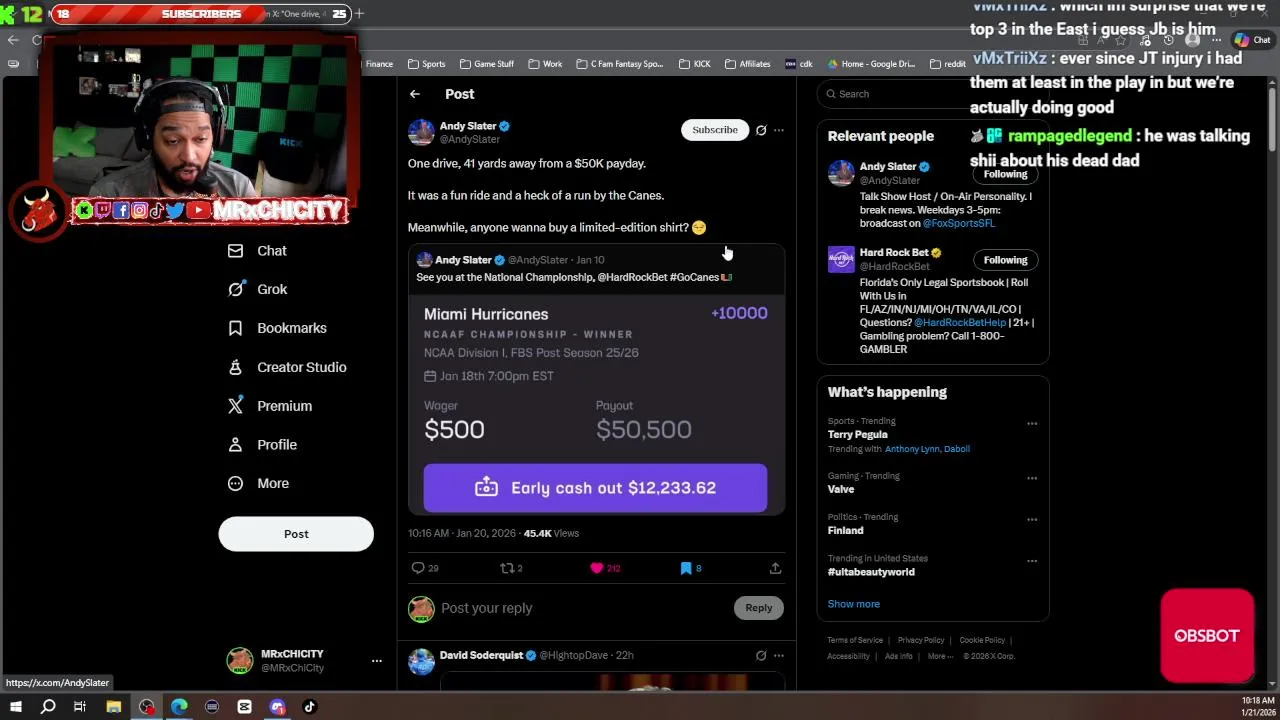
Task: Open the Sports bookmark folder
Action: pyautogui.click(x=427, y=64)
